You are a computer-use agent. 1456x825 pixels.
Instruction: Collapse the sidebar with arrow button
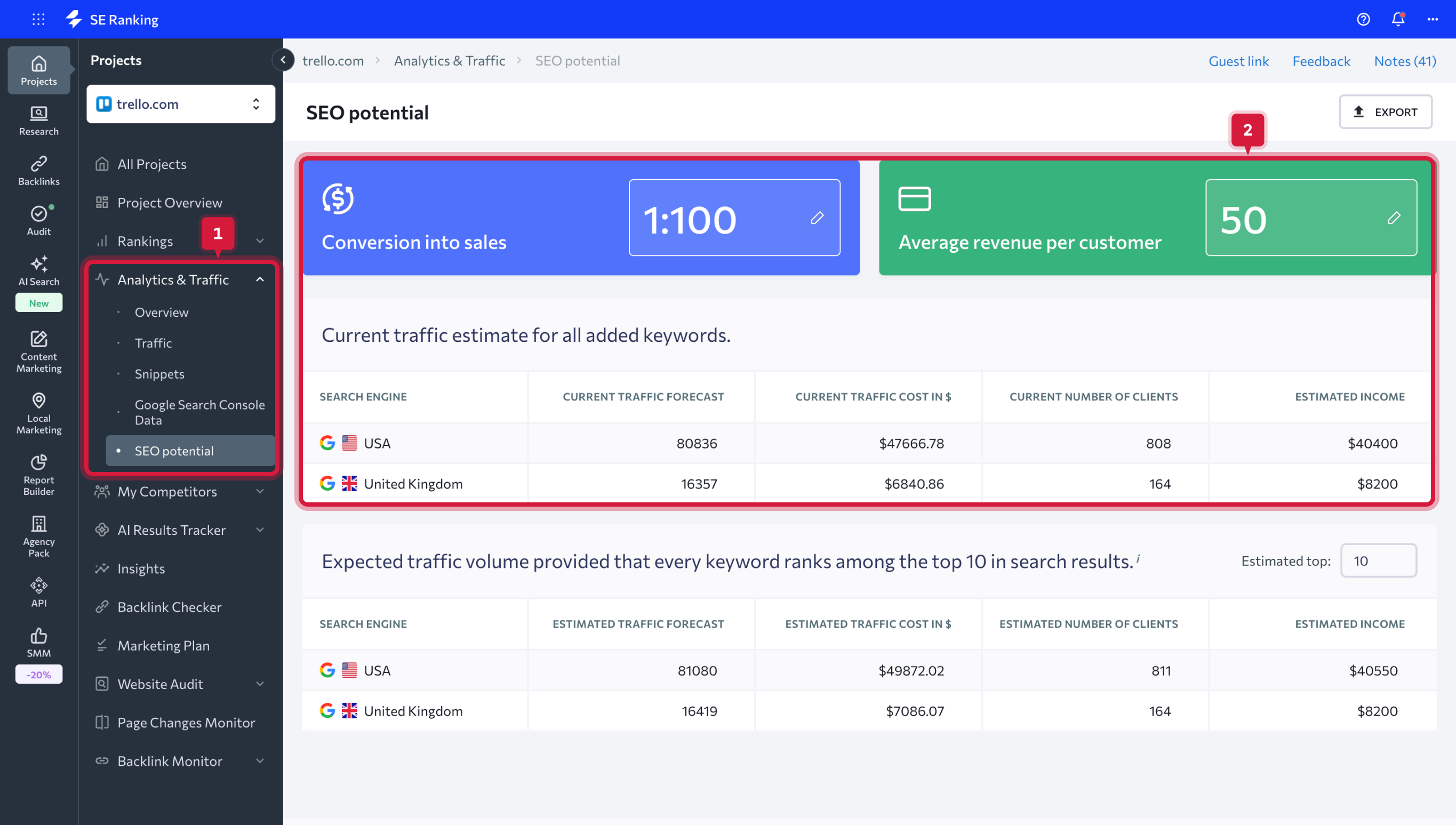(x=283, y=60)
